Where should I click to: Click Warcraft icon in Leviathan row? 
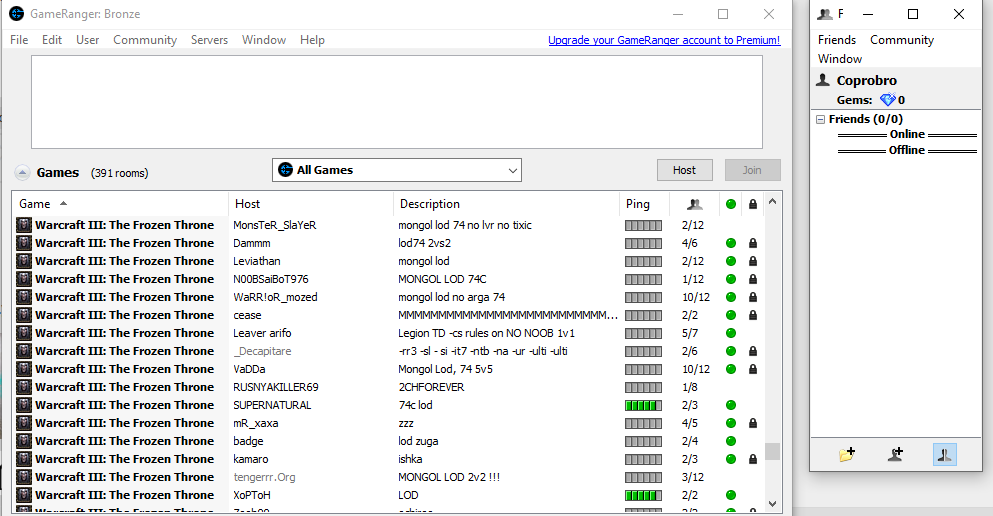[x=24, y=261]
